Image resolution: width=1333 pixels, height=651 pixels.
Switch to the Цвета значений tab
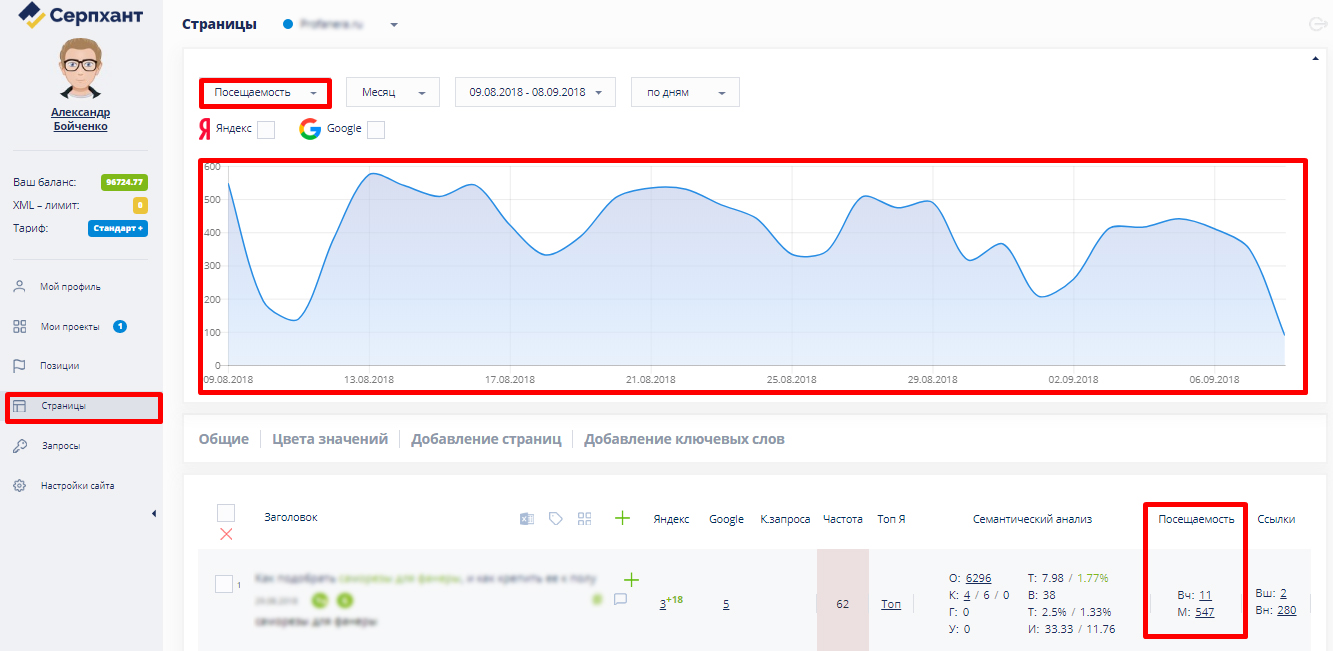point(330,439)
